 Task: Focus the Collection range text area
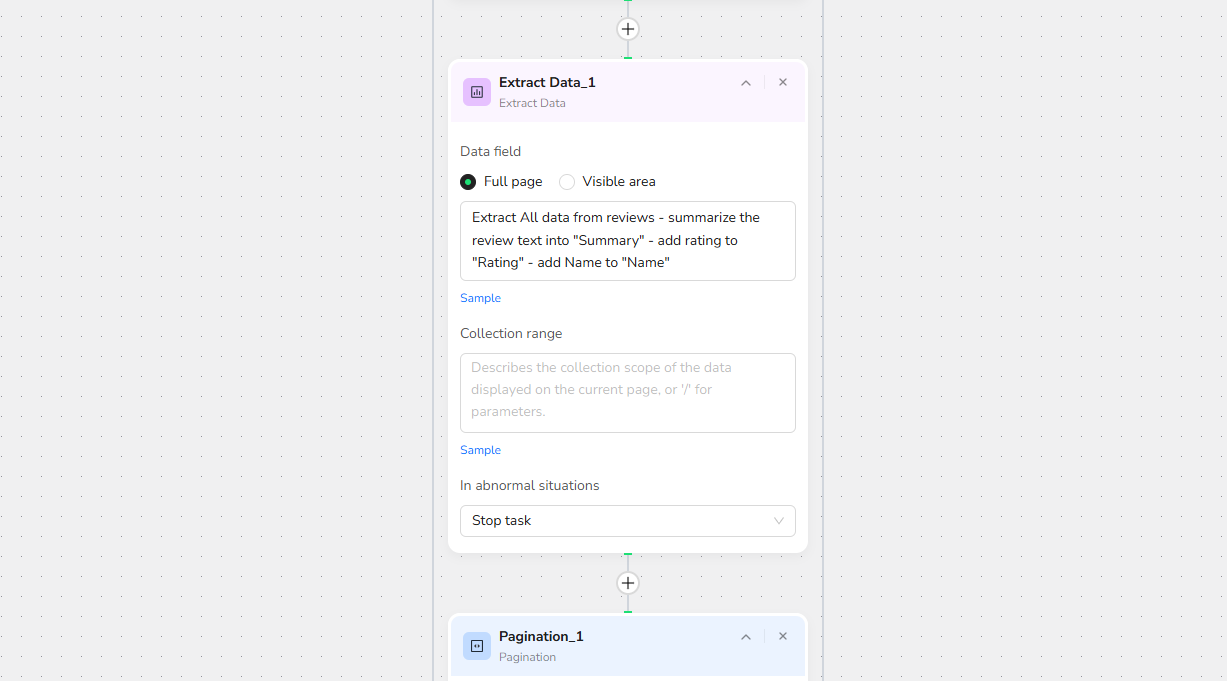[x=627, y=393]
